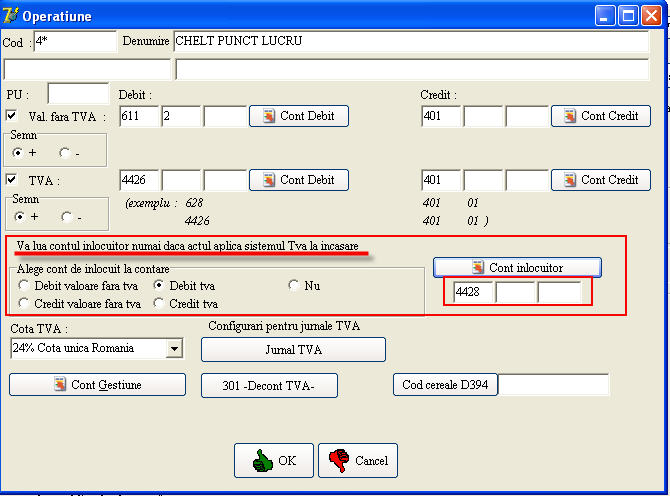670x496 pixels.
Task: Click the PU input field
Action: [x=78, y=94]
